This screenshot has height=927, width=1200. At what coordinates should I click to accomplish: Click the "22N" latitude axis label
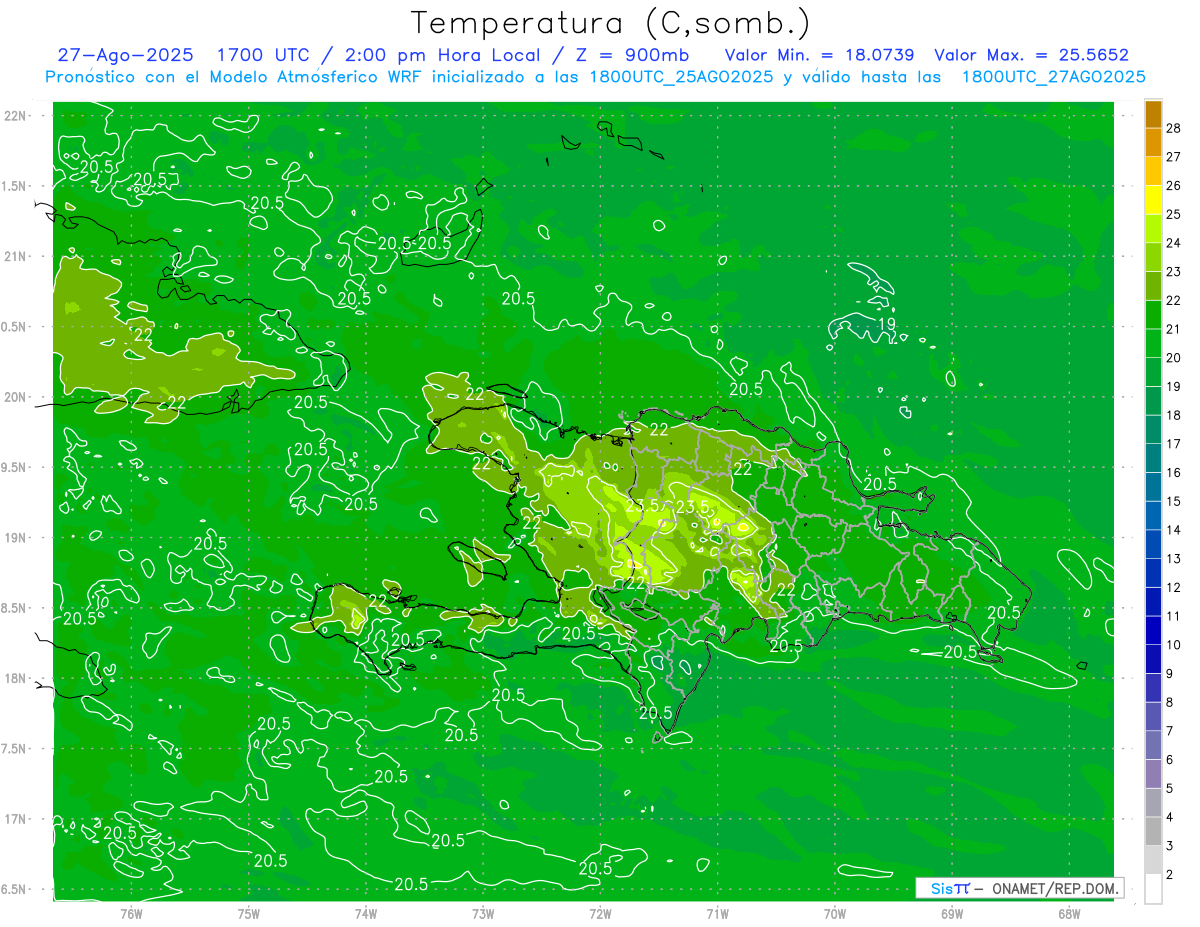(16, 116)
